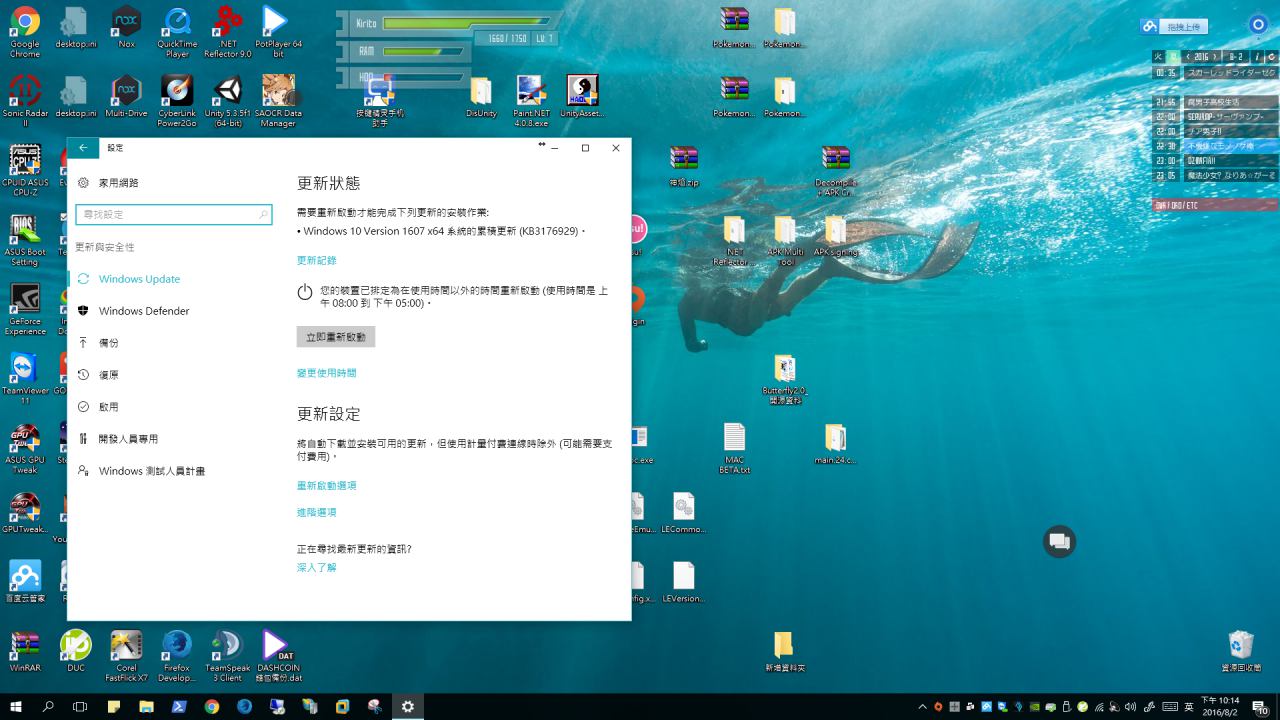
Task: Open Windows Defender in the sidebar
Action: tap(144, 311)
